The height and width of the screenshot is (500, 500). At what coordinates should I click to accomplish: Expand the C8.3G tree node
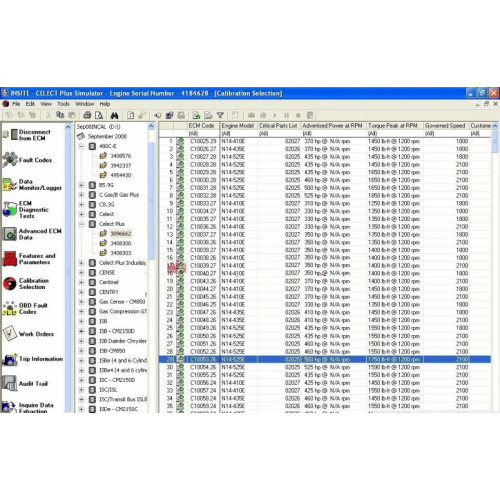point(82,204)
